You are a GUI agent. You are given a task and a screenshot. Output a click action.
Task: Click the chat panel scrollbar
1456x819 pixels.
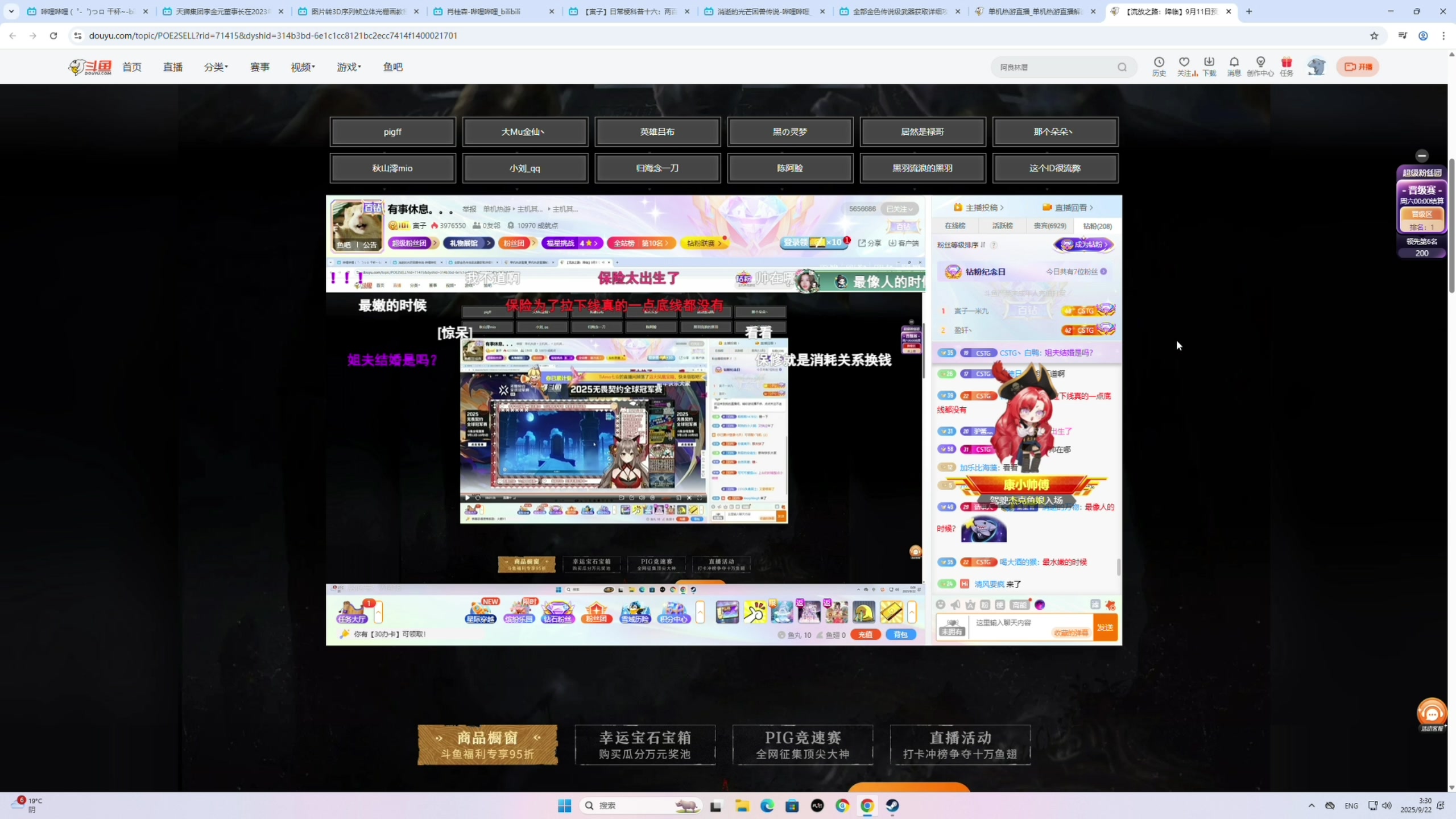tap(1119, 567)
